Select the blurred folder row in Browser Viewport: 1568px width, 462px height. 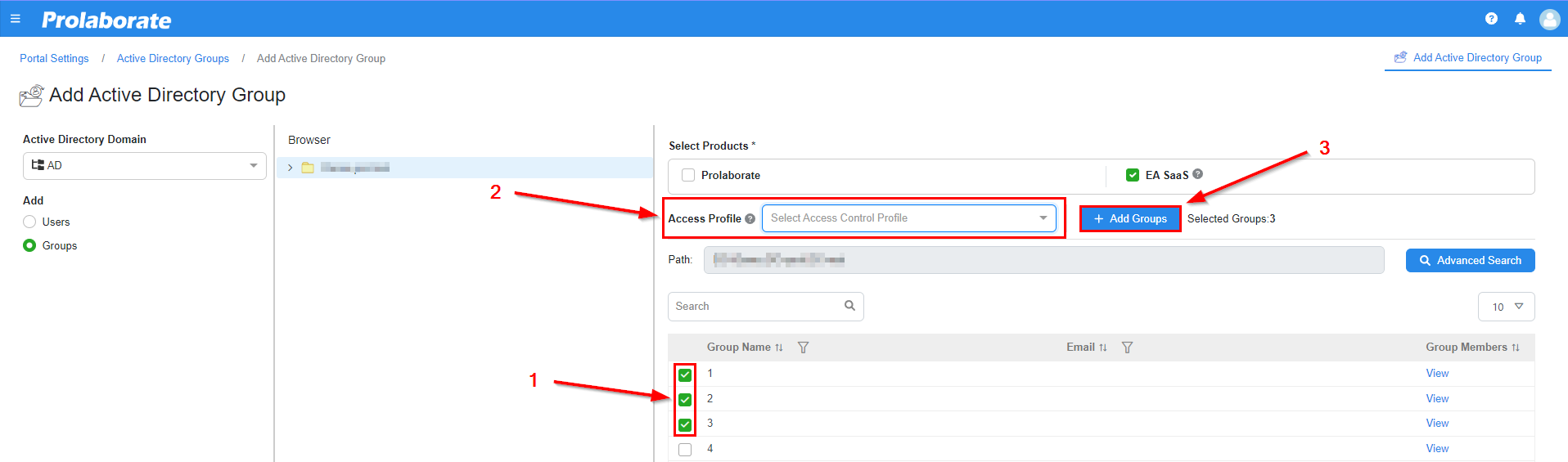pos(465,168)
